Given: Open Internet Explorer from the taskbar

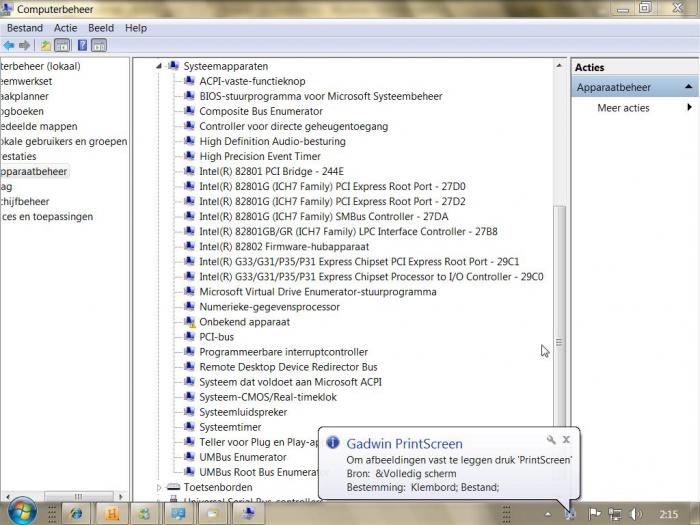Looking at the screenshot, I should (x=77, y=513).
